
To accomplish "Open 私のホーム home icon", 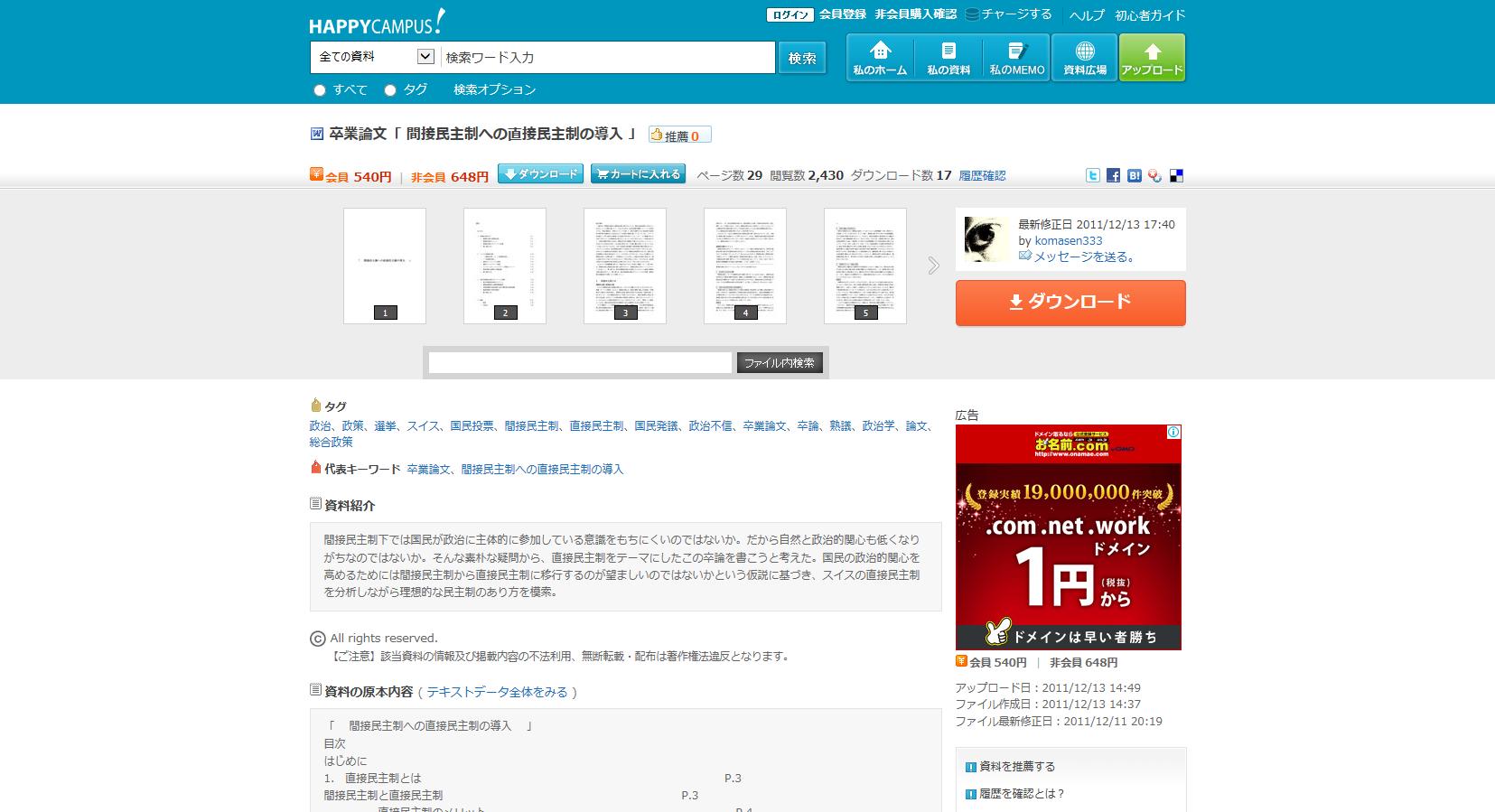I will (x=880, y=58).
